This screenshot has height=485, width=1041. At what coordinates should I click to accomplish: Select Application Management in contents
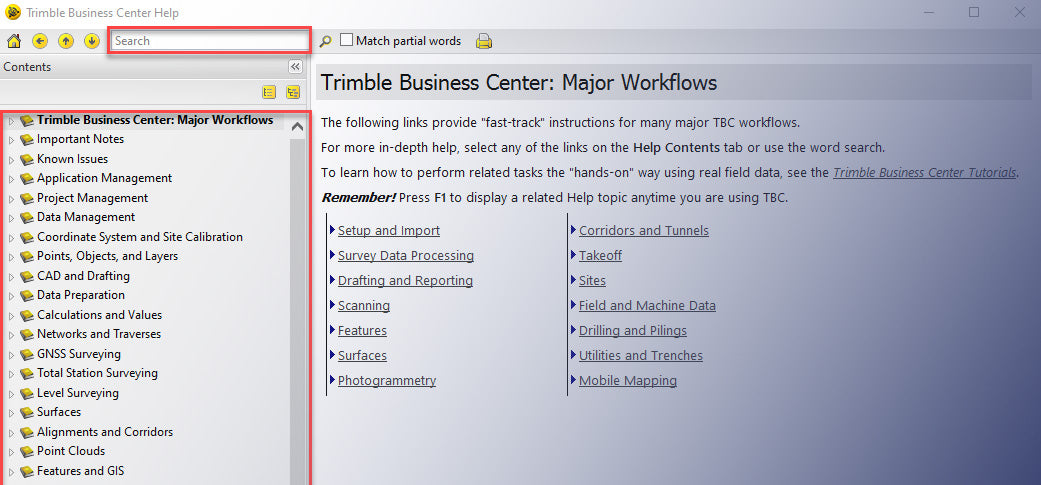104,178
